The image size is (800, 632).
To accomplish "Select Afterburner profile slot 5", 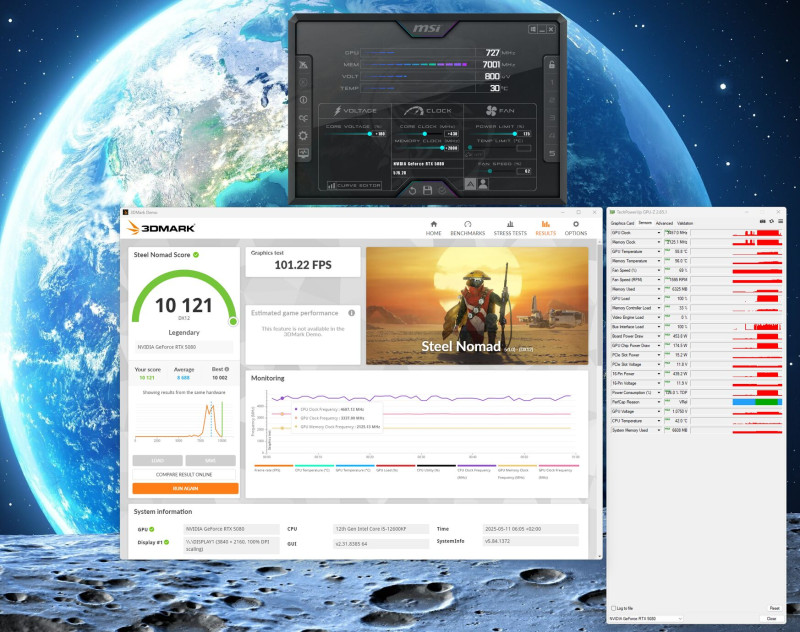I will point(552,153).
